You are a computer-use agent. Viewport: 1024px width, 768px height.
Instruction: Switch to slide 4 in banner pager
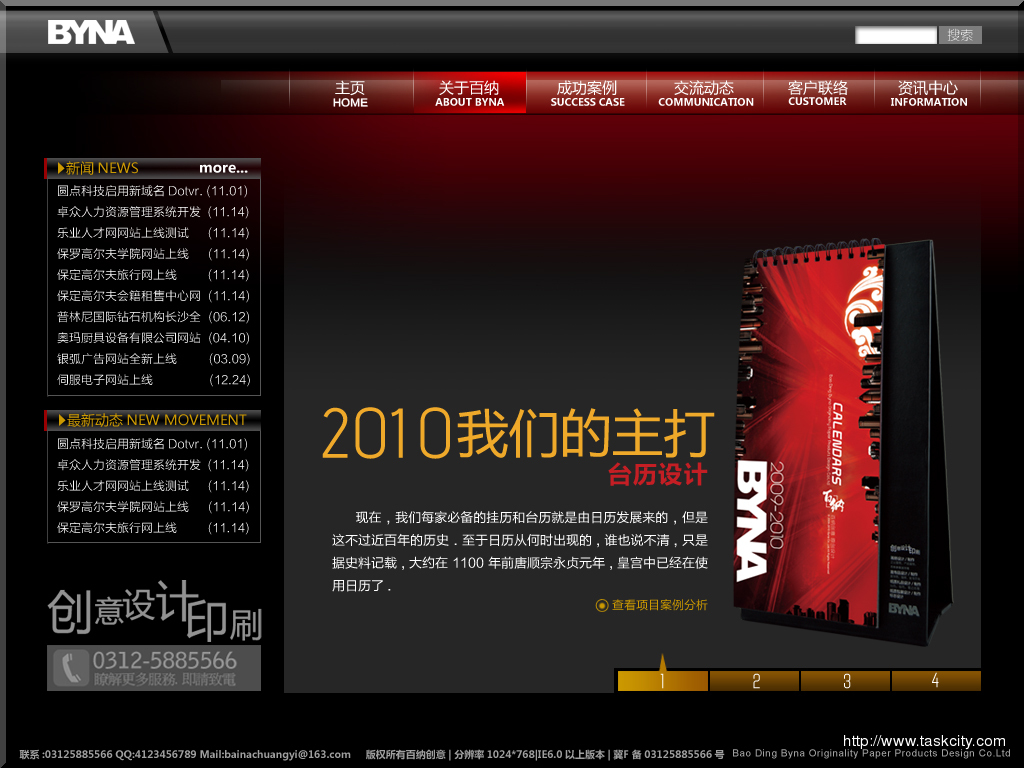[935, 681]
